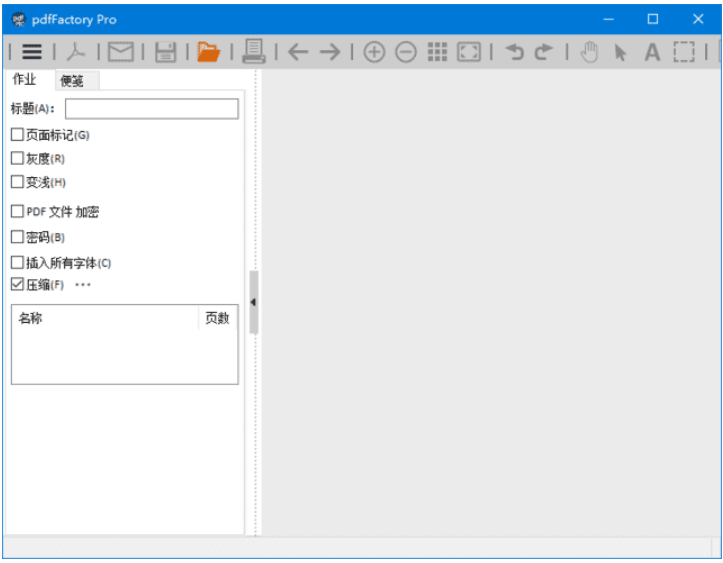
Task: Show page thumbnails grid view
Action: [437, 52]
